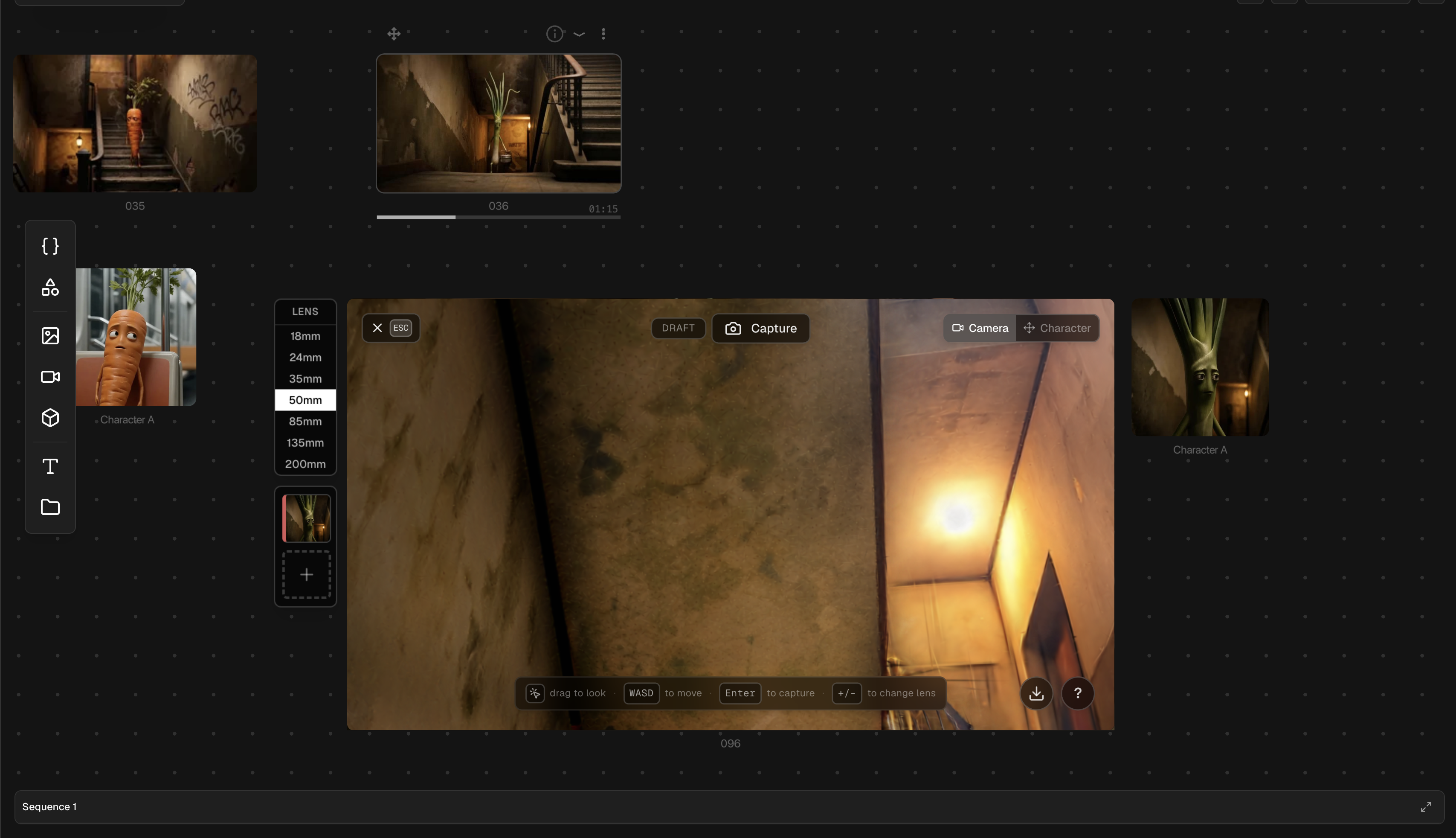
Task: Expand Sequence 1 panel with the arrows icon
Action: [1426, 807]
